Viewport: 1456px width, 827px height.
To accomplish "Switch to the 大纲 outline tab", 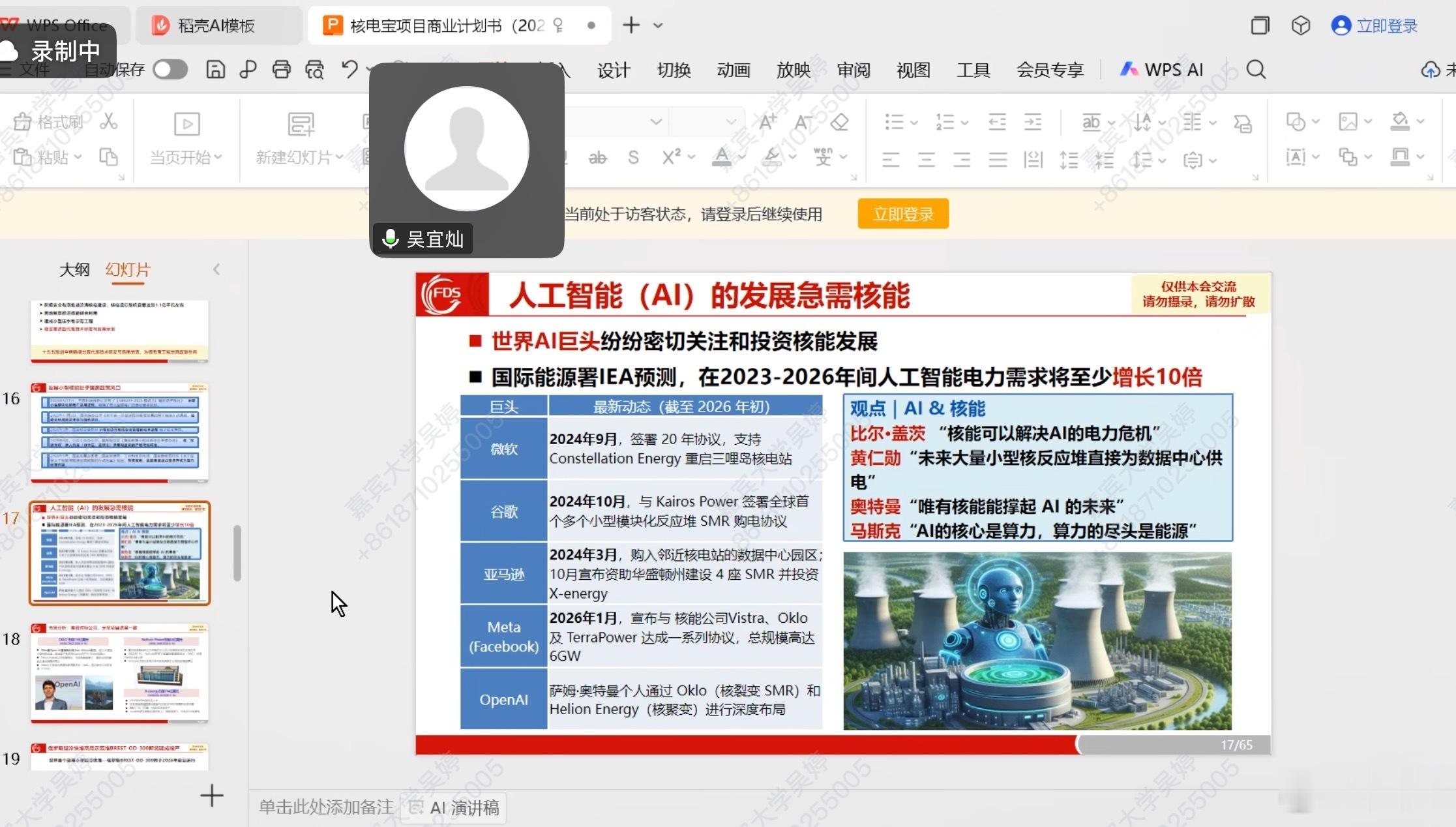I will point(74,269).
